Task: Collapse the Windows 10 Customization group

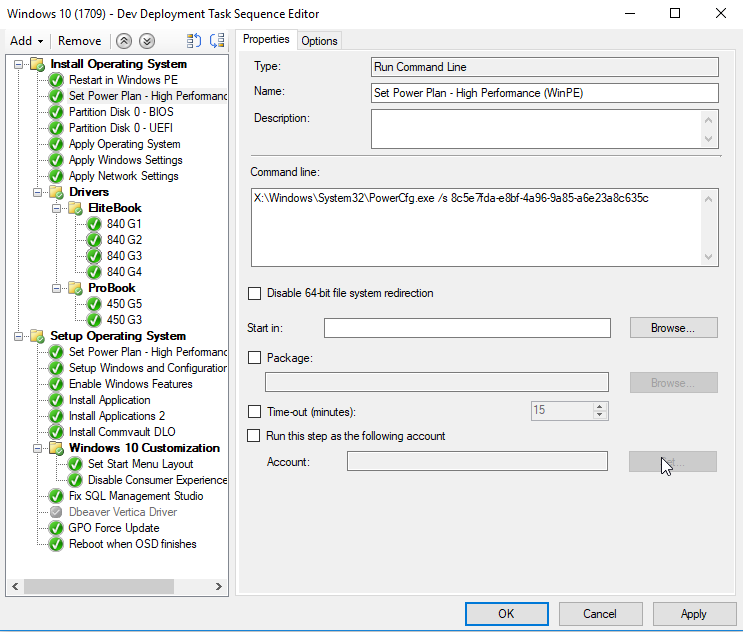Action: tap(36, 448)
